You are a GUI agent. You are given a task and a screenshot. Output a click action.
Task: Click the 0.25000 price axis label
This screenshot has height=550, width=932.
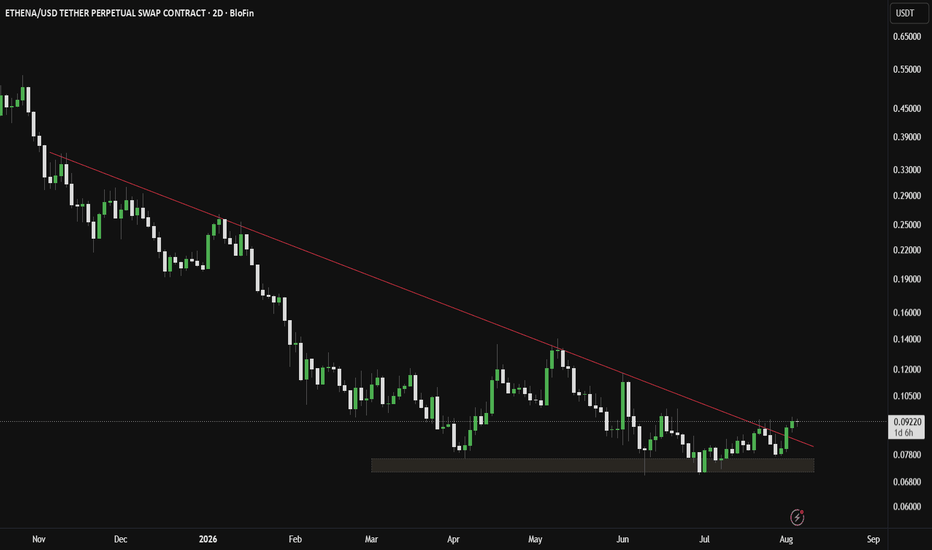pos(907,225)
